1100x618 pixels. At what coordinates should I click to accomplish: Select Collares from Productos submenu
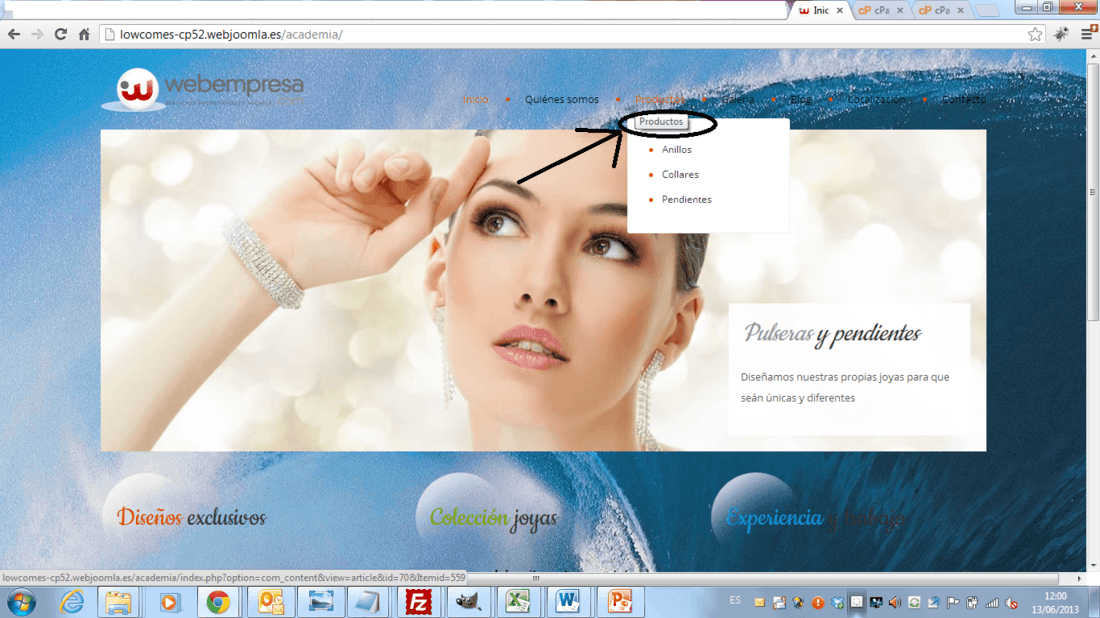(680, 175)
